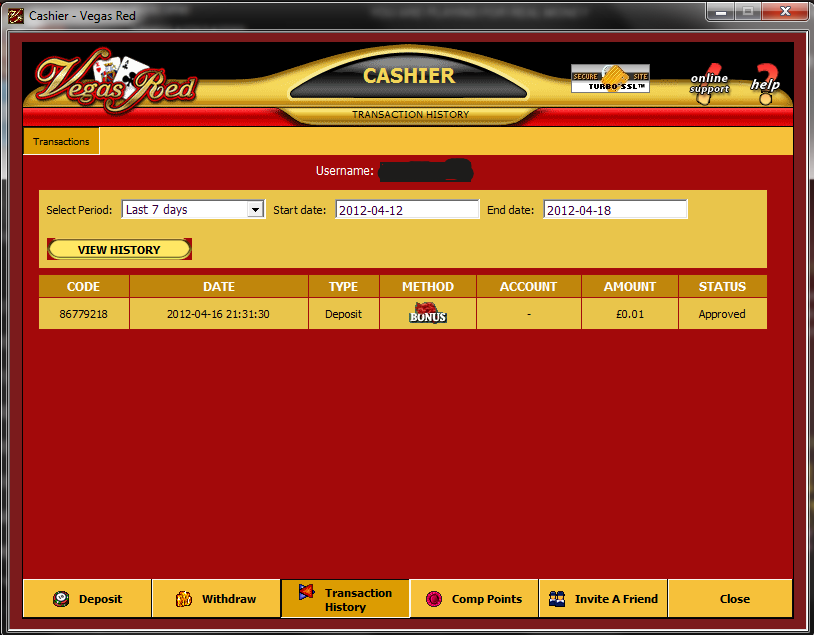Click the Invite A Friend people icon
The width and height of the screenshot is (814, 635).
pyautogui.click(x=557, y=599)
